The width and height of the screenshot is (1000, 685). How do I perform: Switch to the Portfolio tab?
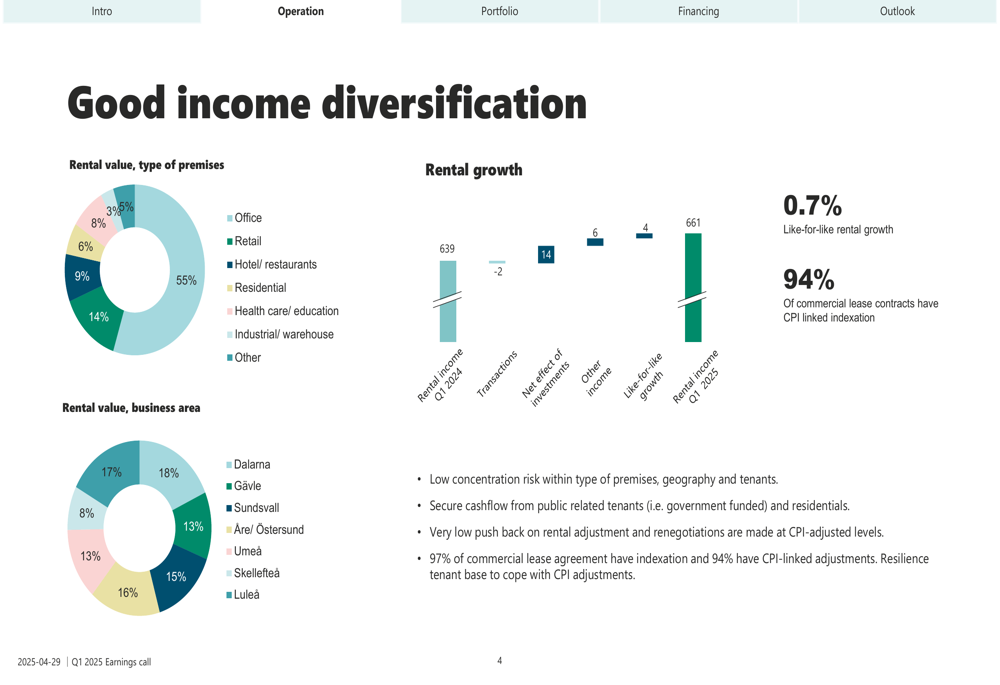pyautogui.click(x=499, y=11)
